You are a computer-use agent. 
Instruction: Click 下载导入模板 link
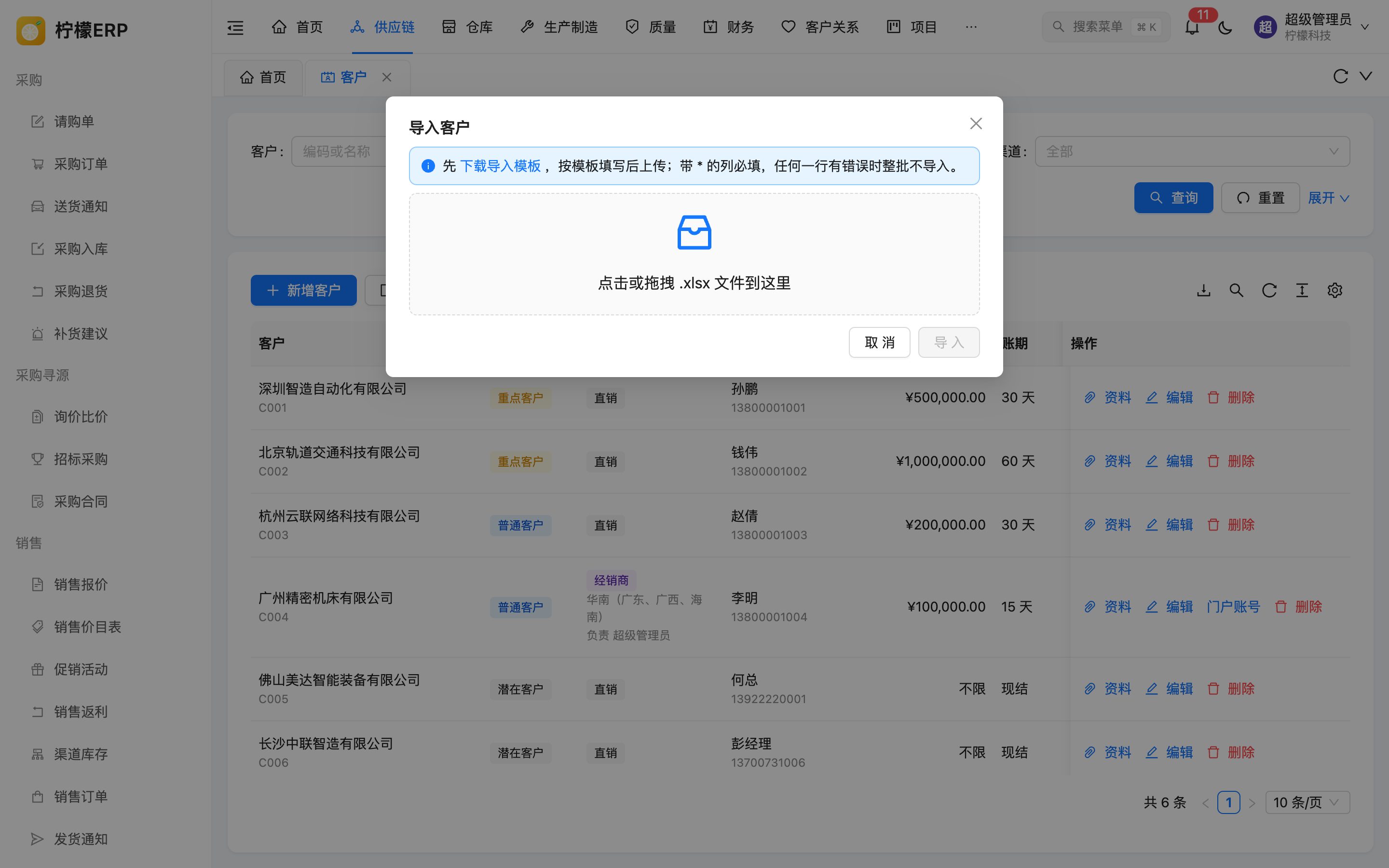click(x=500, y=166)
